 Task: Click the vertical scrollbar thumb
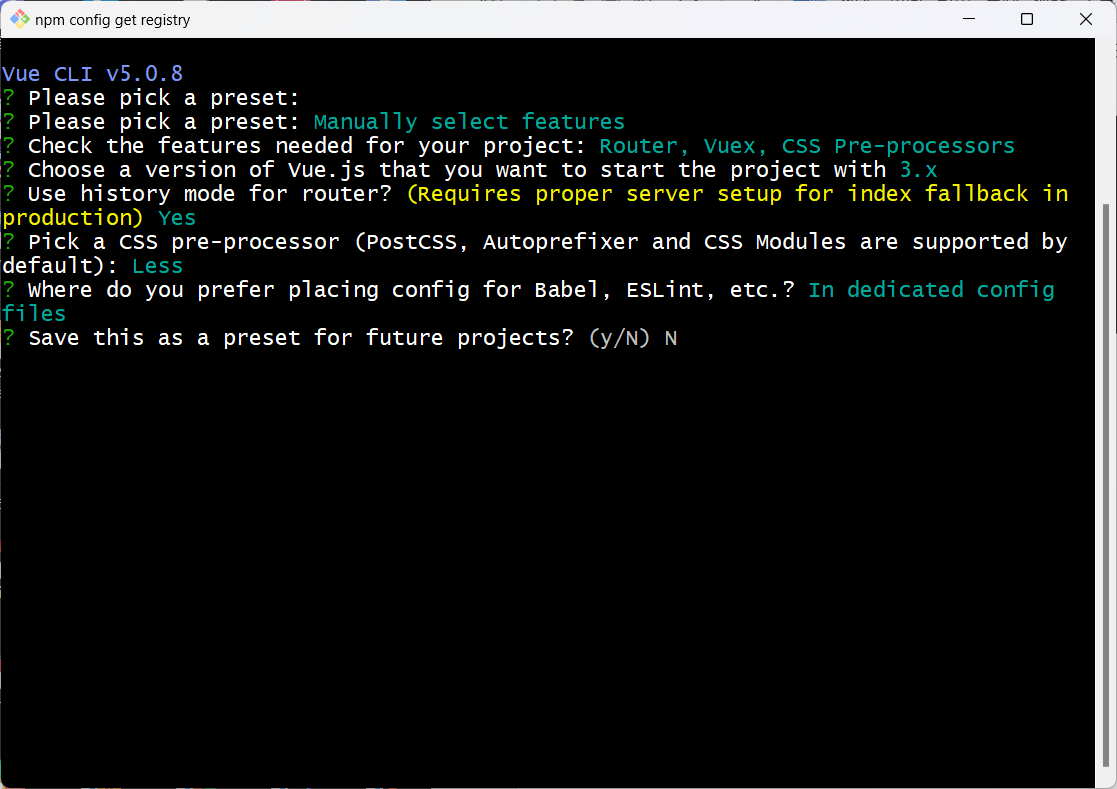point(1107,480)
